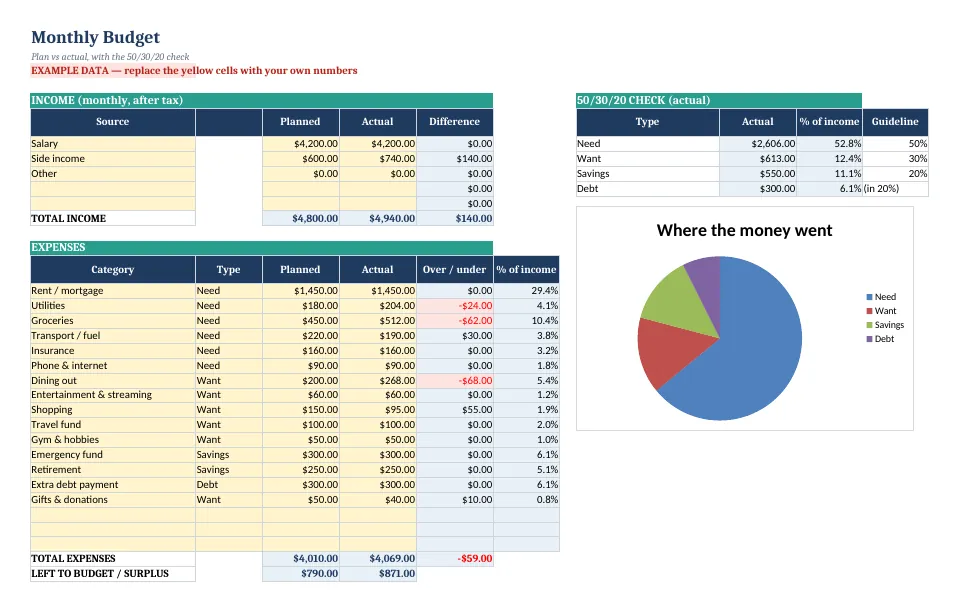This screenshot has width=959, height=612.
Task: Select total actual income $4,940.00
Action: 378,218
